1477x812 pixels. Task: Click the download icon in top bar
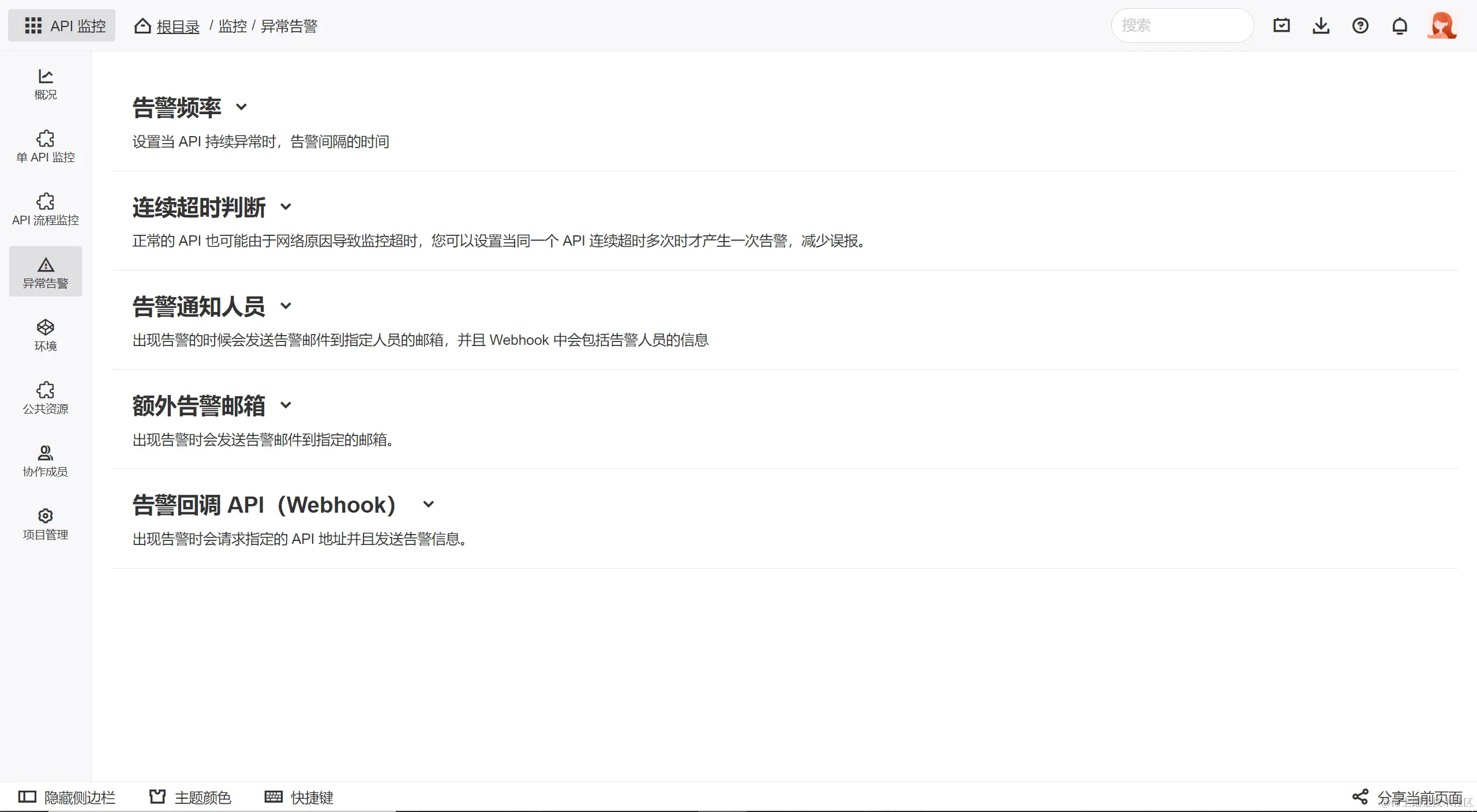(1321, 26)
